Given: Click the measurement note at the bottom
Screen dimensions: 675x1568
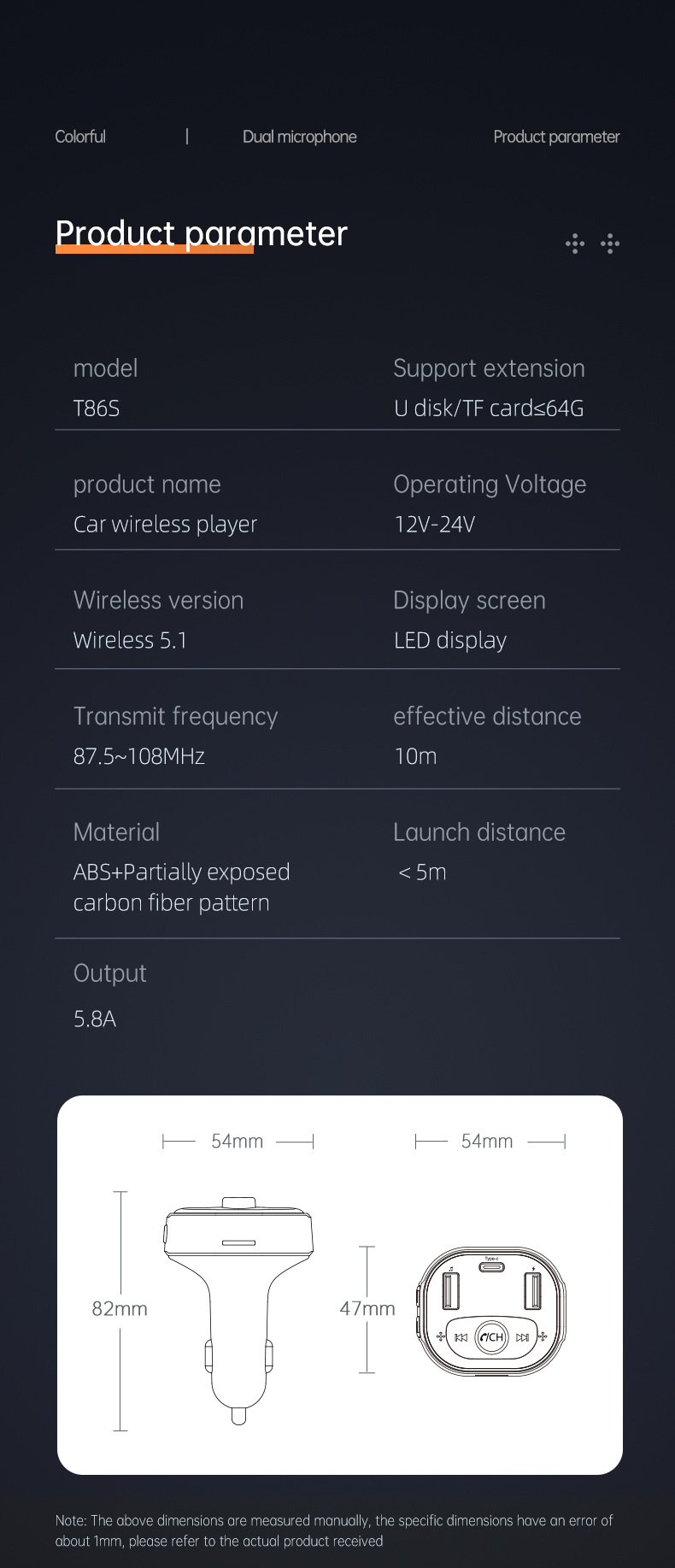Looking at the screenshot, I should [x=334, y=1530].
